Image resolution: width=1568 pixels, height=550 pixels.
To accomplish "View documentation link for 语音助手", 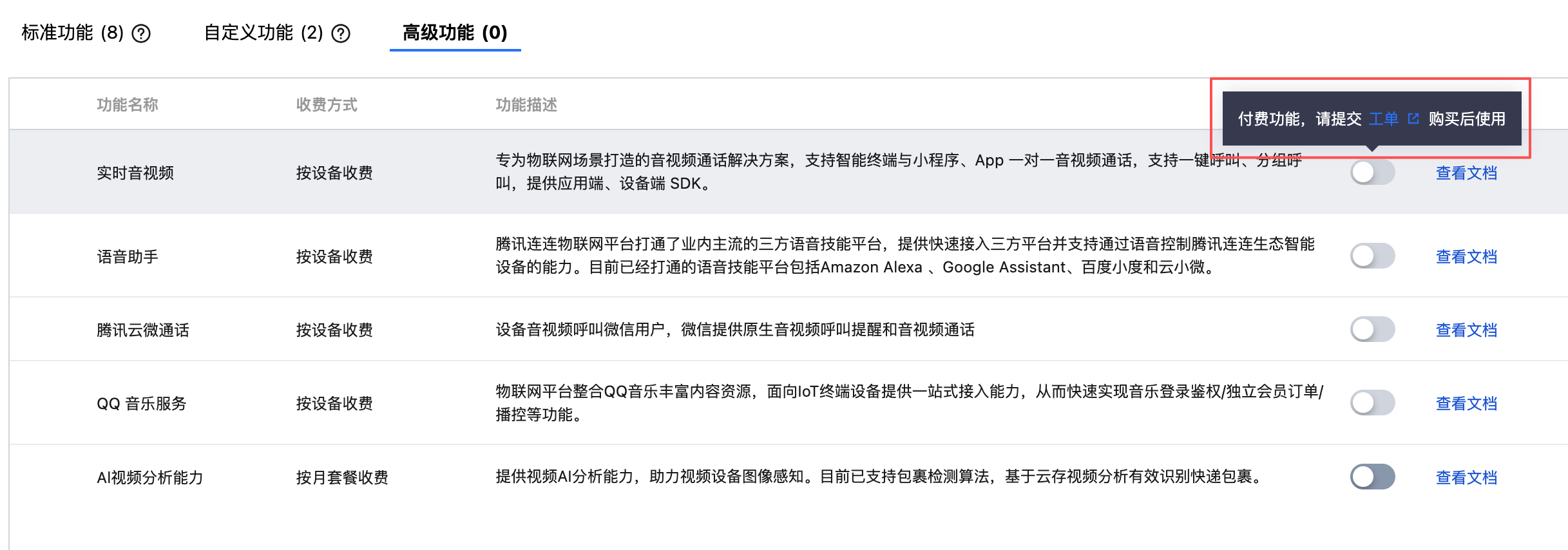I will (1466, 257).
